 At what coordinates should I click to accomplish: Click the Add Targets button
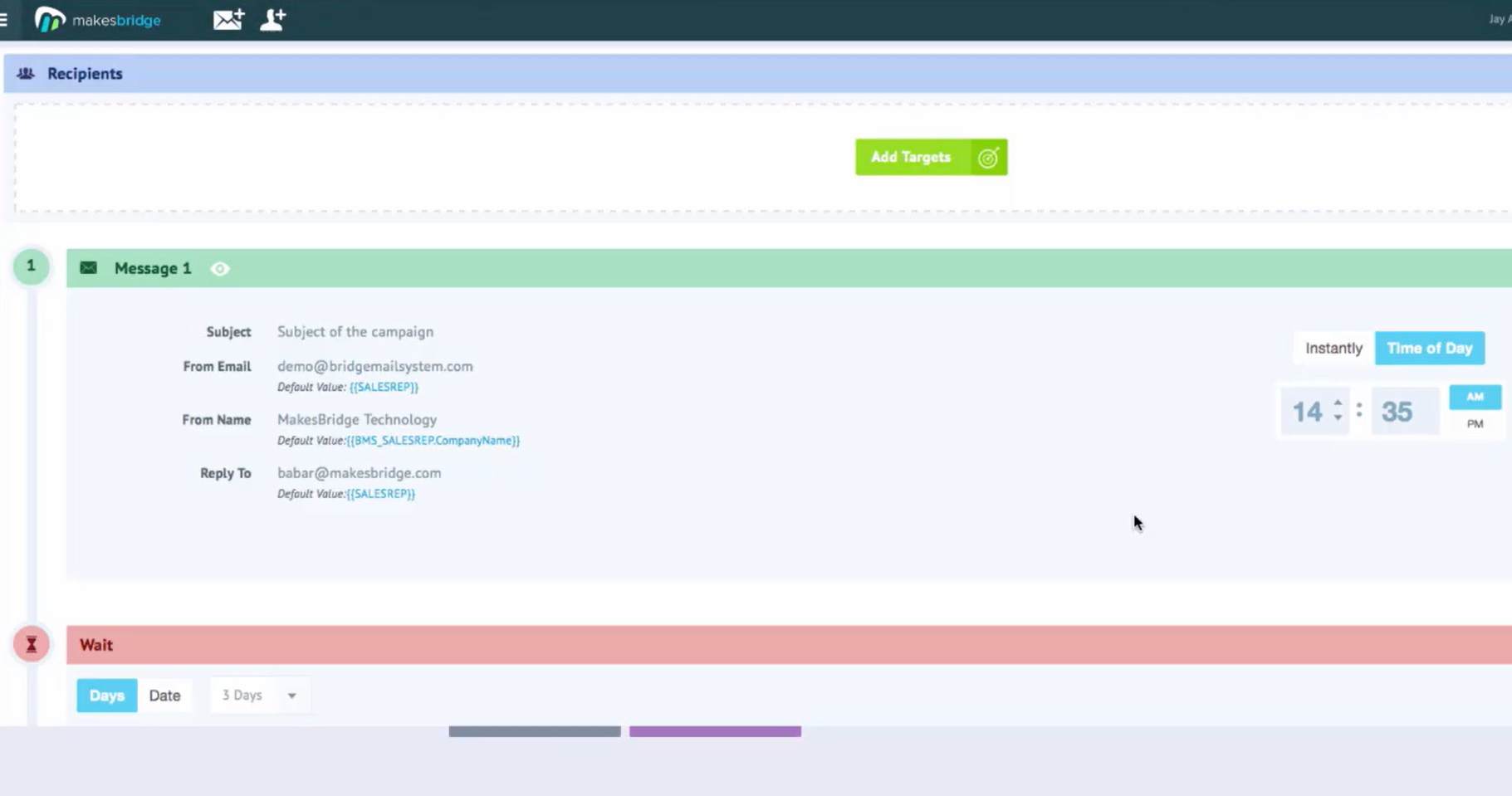910,157
